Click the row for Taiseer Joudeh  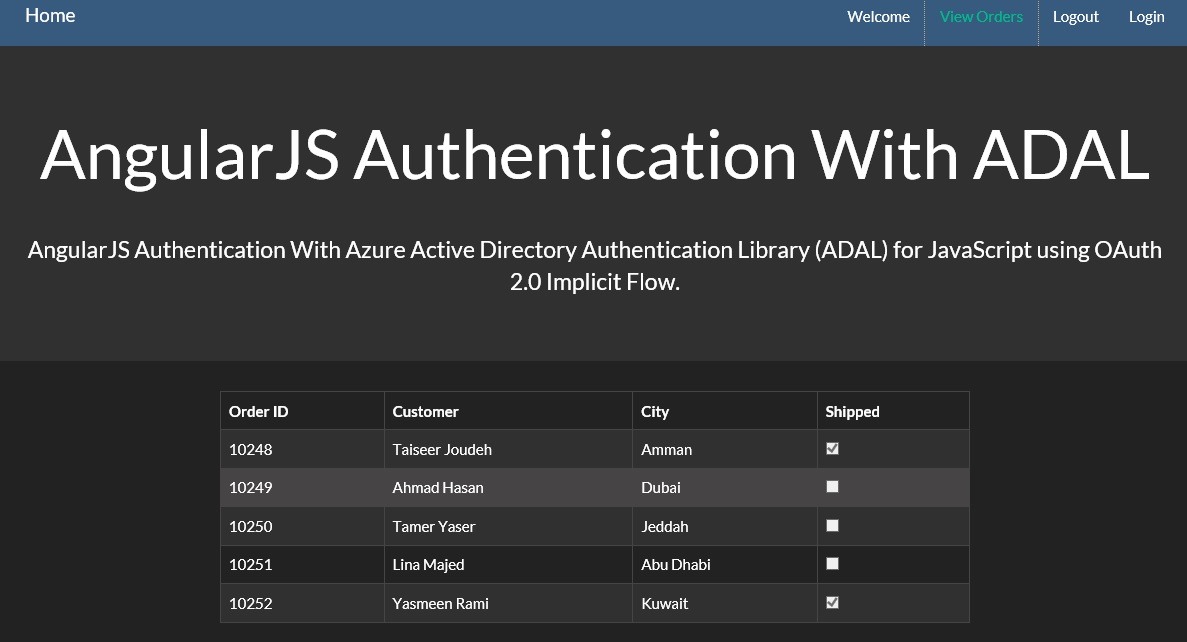(442, 449)
